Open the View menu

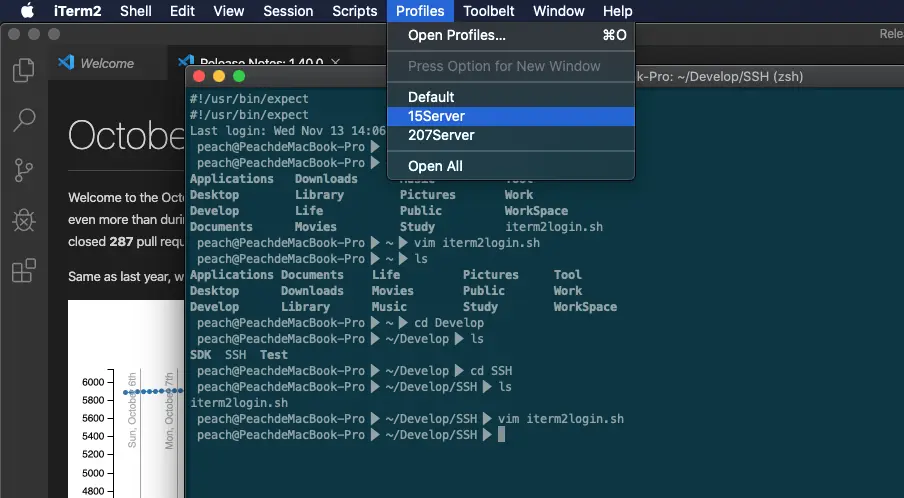[x=229, y=11]
